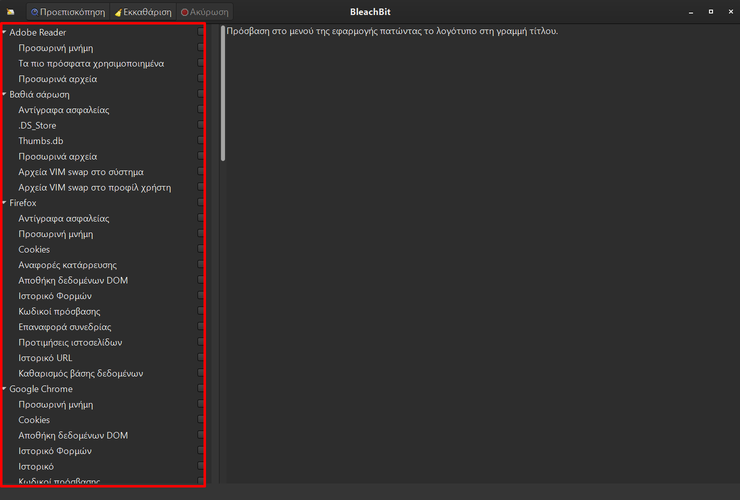Select Καθαρισμός βάσης δεδομένων entry
This screenshot has height=500, width=740.
81,374
